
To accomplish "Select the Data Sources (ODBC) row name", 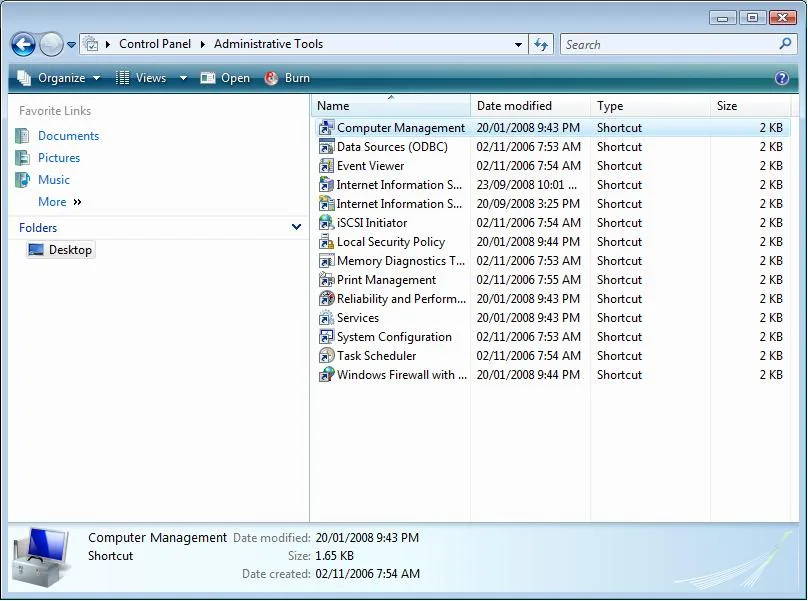I will tap(392, 146).
